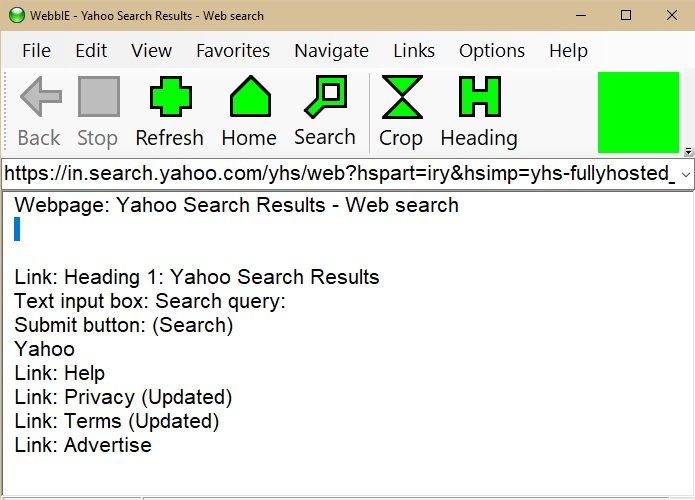Open the Favorites menu
This screenshot has width=695, height=500.
click(233, 51)
